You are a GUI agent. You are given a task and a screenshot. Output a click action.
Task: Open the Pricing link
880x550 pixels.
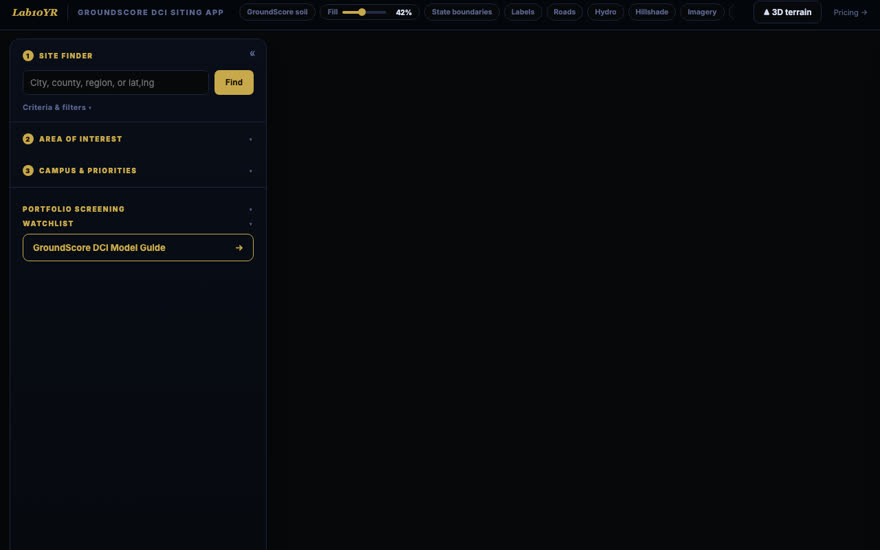pyautogui.click(x=850, y=12)
